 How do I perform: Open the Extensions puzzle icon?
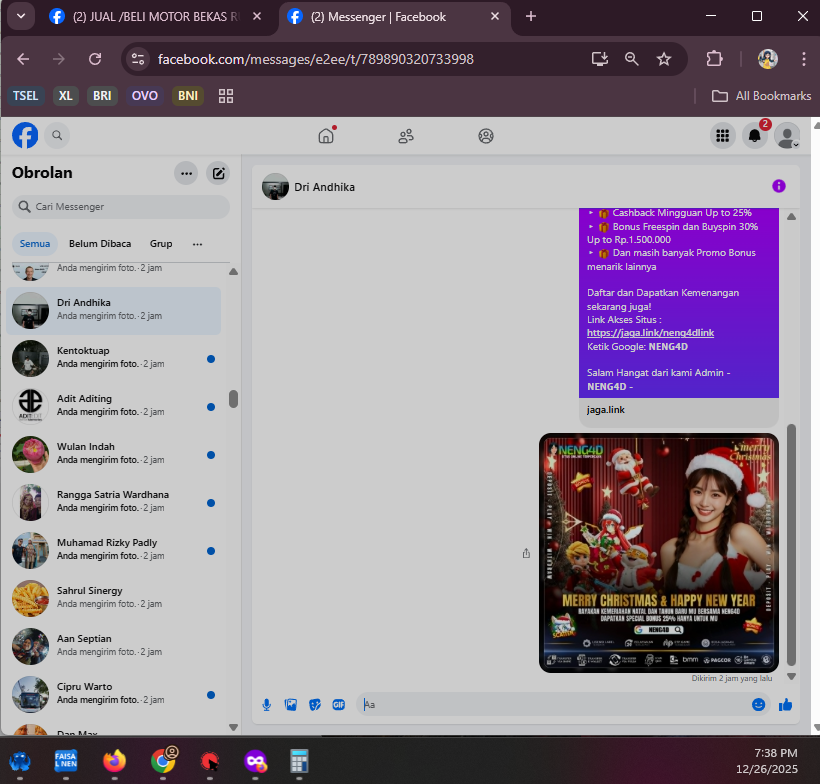pos(714,59)
